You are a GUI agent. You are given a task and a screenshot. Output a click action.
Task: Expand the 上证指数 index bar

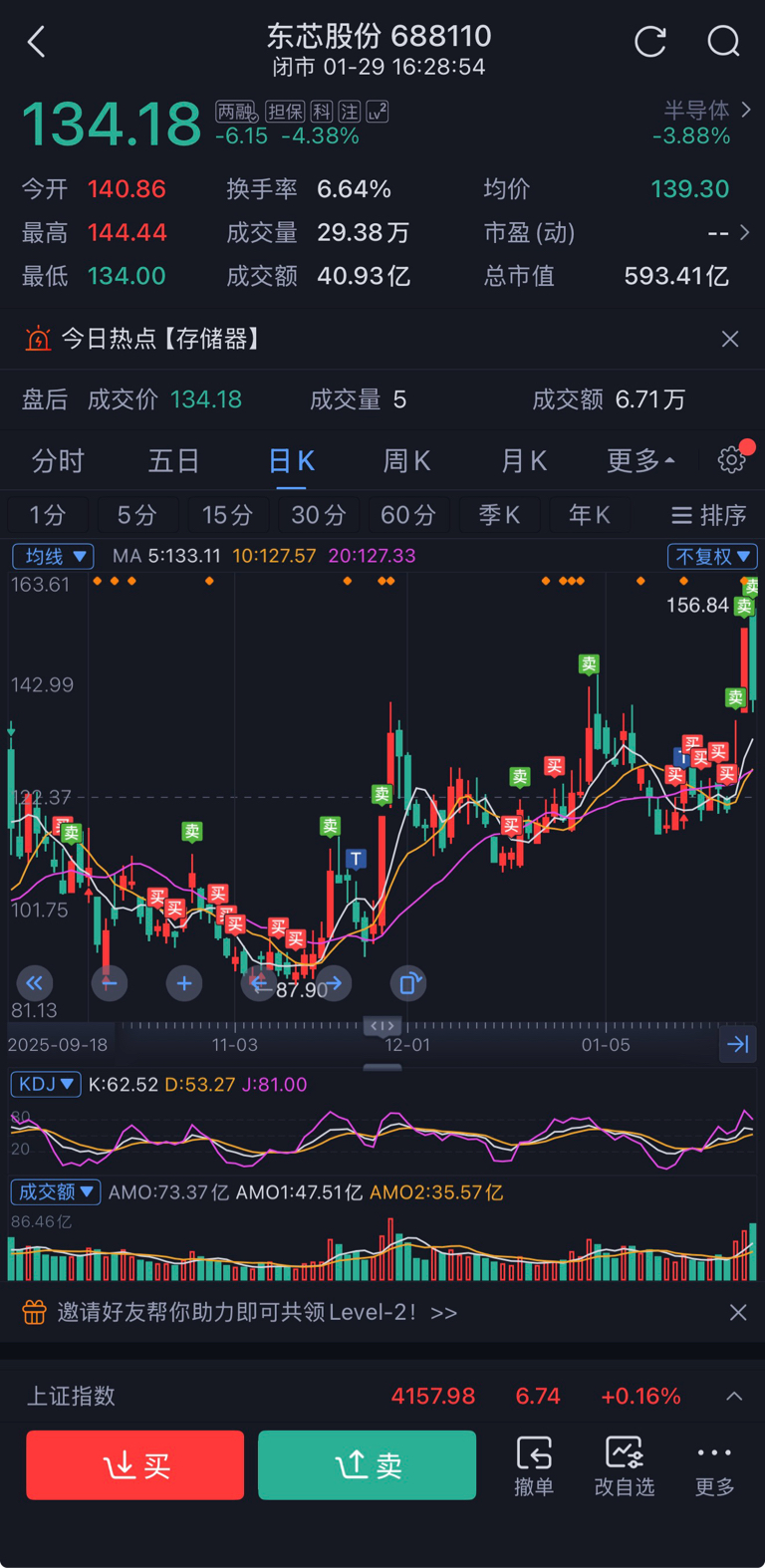[x=734, y=1396]
